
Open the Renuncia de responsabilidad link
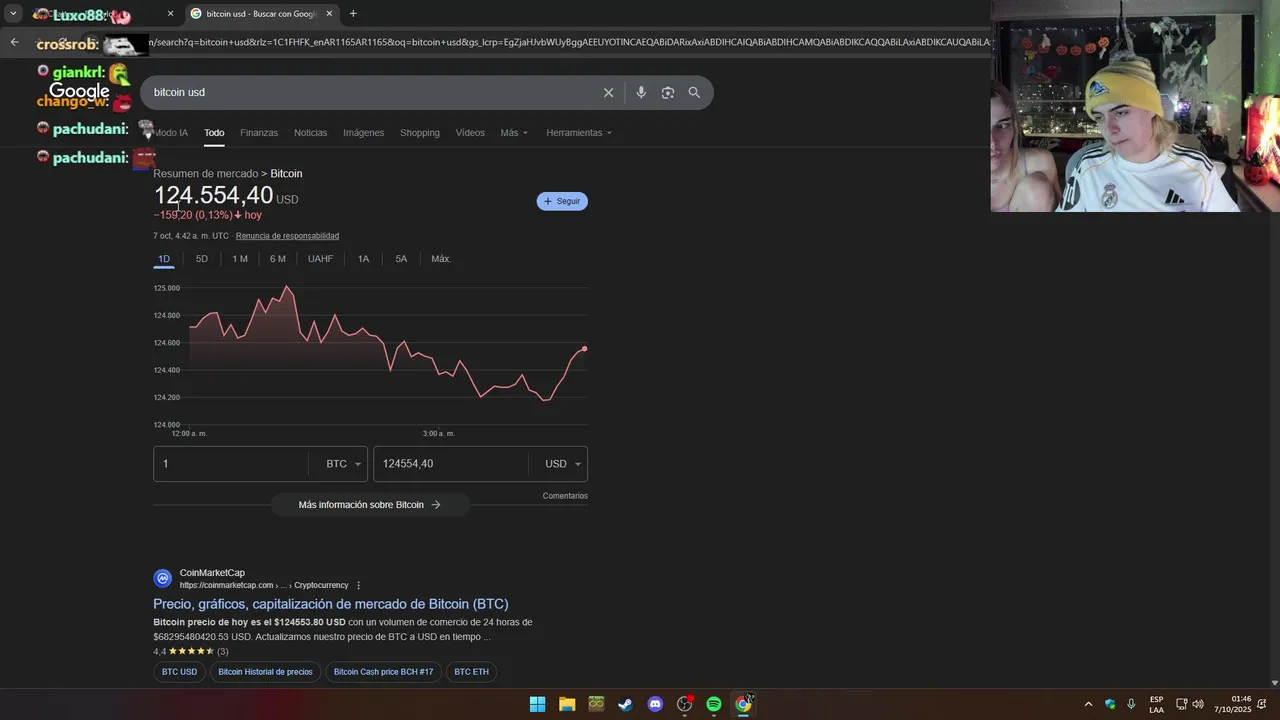tap(287, 236)
